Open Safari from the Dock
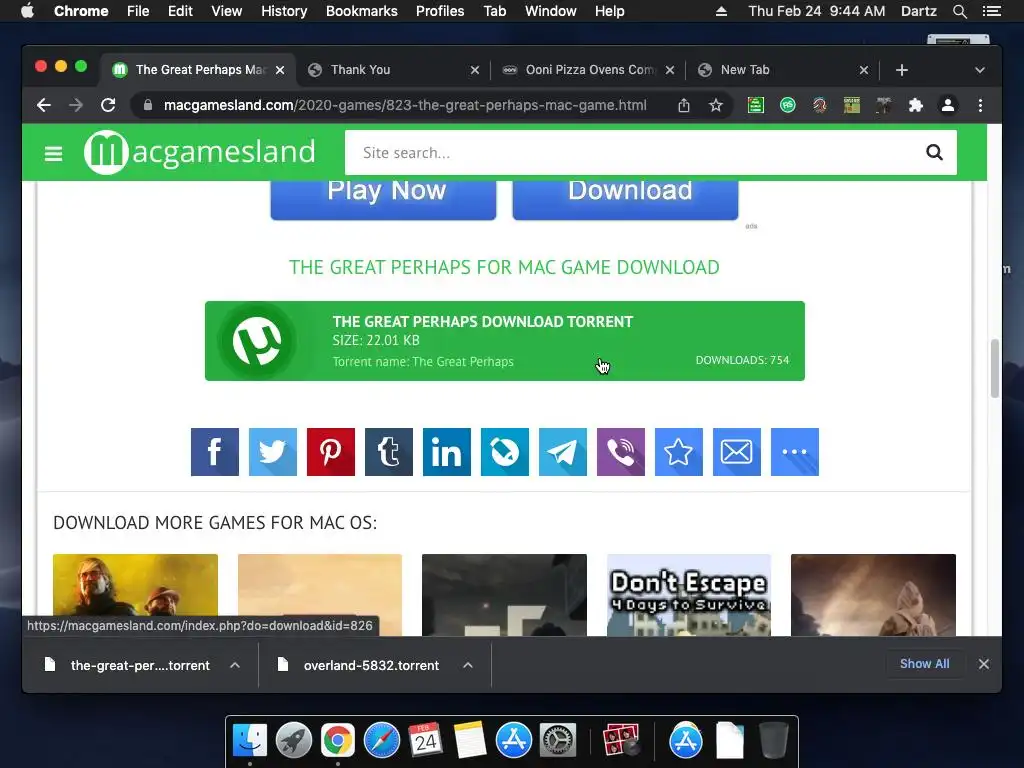 point(382,740)
